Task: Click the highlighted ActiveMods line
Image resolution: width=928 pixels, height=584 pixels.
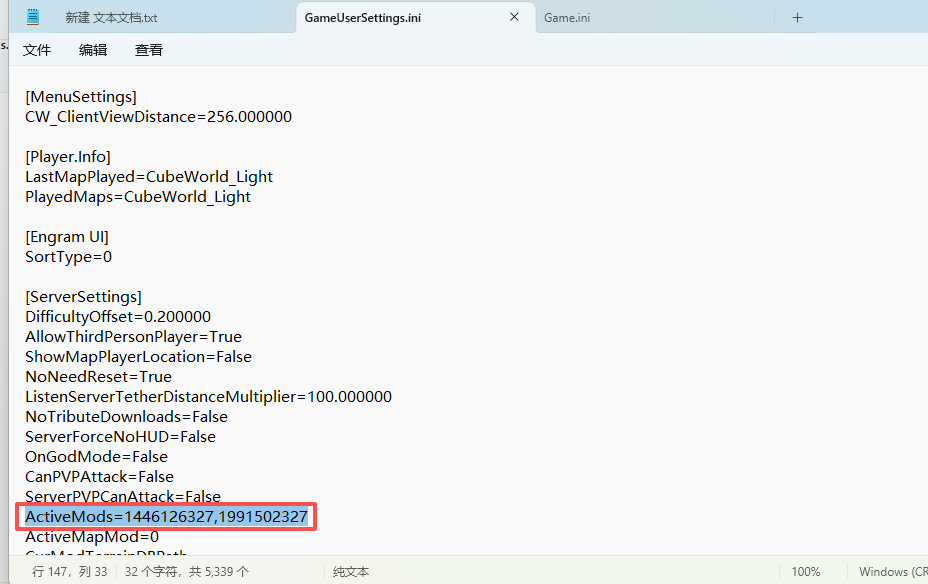Action: click(166, 516)
